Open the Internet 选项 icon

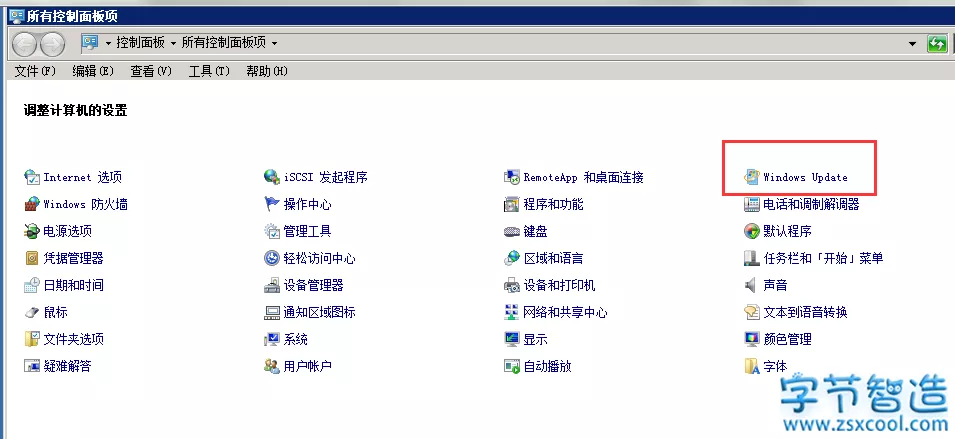click(x=32, y=177)
